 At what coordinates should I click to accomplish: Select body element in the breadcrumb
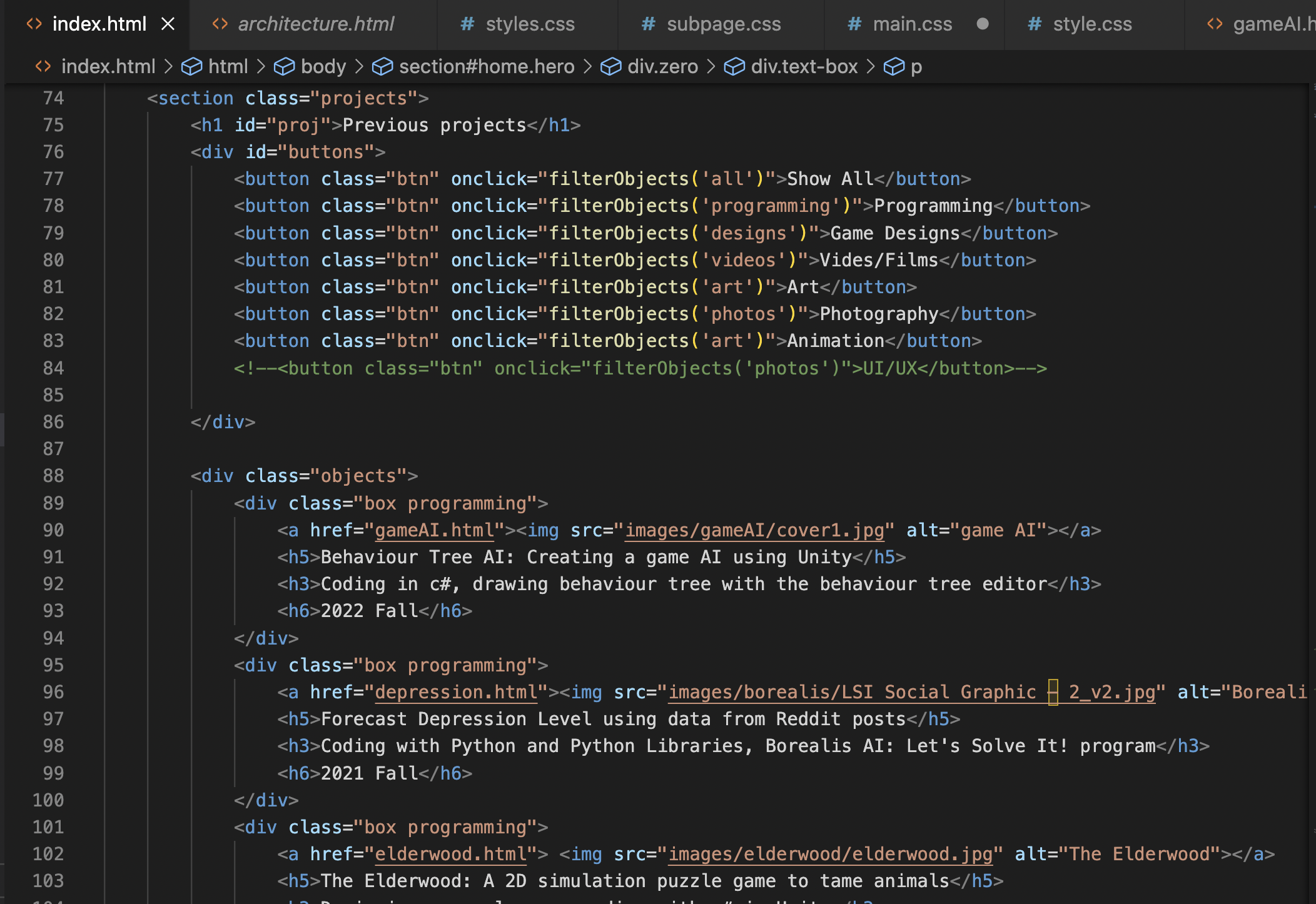pyautogui.click(x=323, y=66)
